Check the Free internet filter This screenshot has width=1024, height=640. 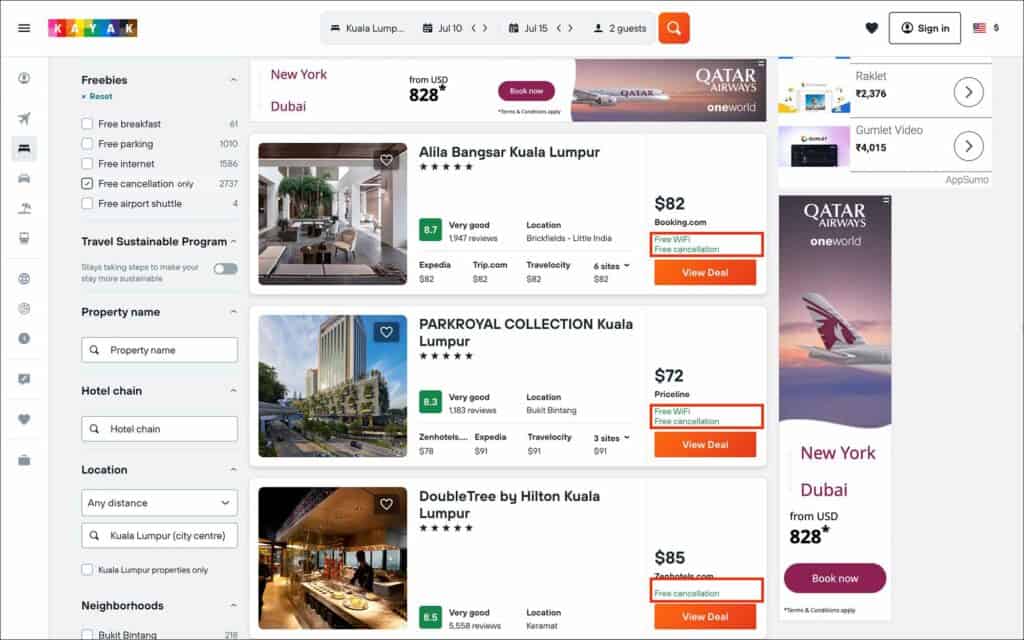(x=87, y=163)
